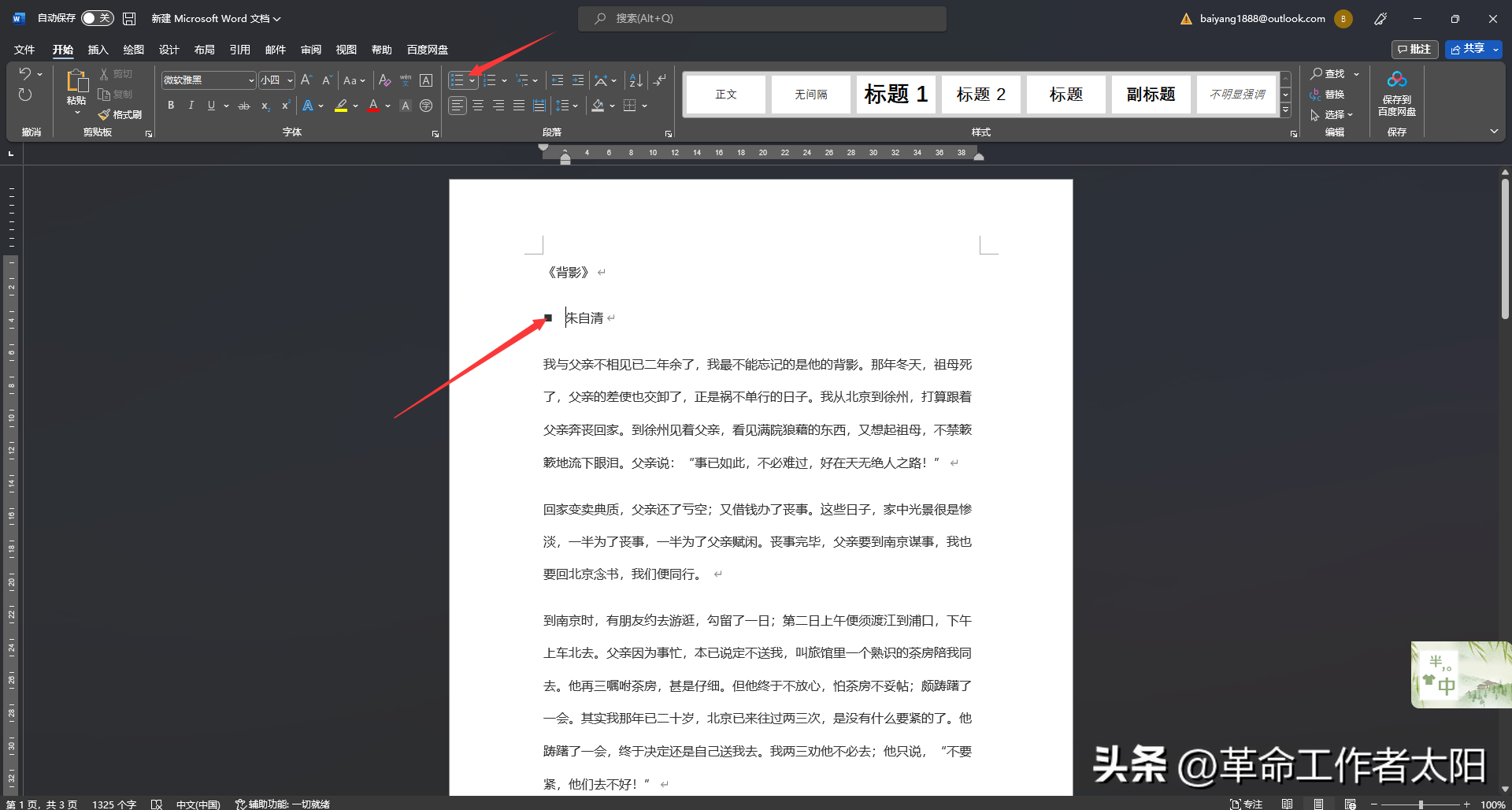Open the phonetic guide (wén) tool
The image size is (1512, 810).
(406, 80)
